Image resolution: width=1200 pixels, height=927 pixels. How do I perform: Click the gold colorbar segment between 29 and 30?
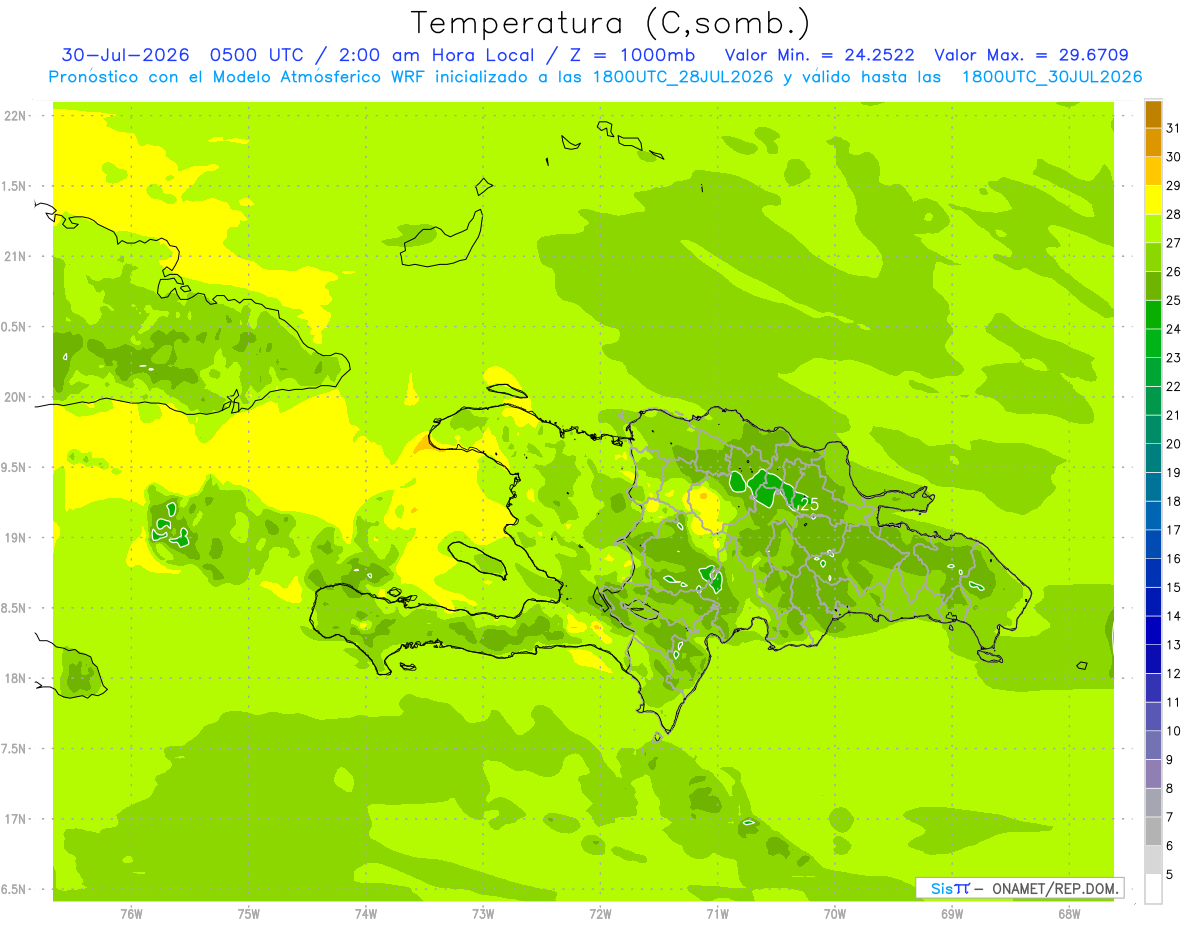[x=1153, y=172]
